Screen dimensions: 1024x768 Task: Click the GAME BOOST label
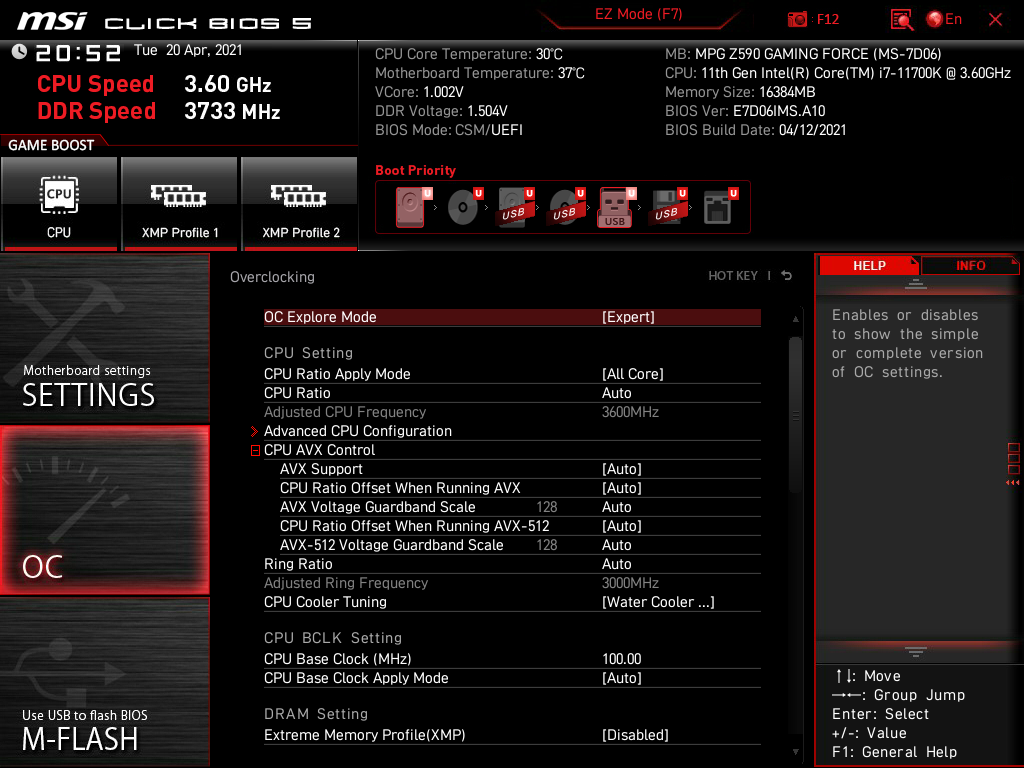coord(51,145)
